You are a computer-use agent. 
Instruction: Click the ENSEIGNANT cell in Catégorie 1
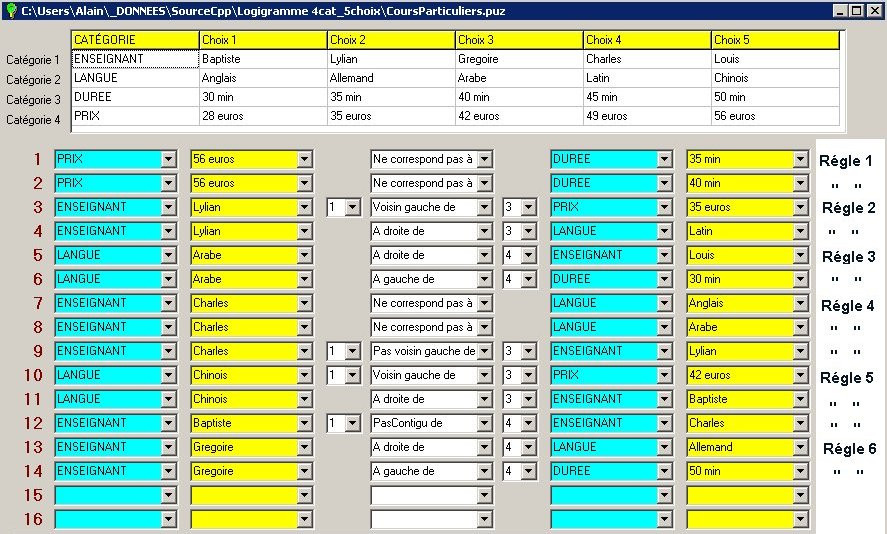136,59
